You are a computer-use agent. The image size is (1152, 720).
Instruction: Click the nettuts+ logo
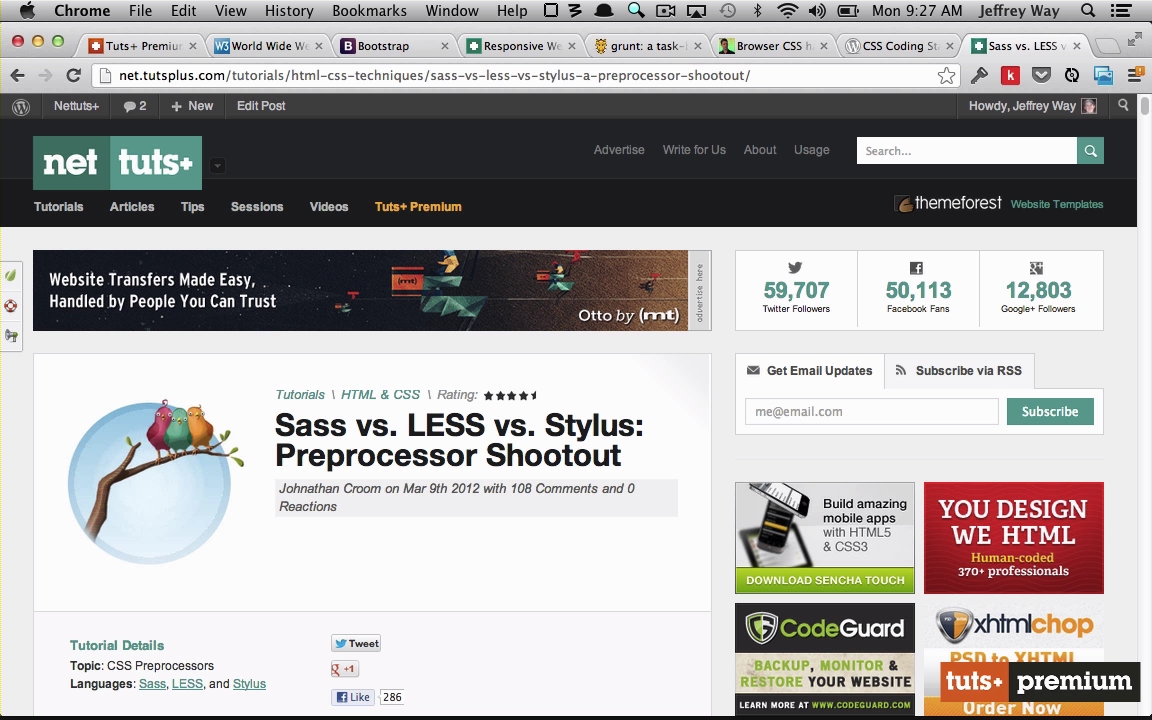click(118, 162)
